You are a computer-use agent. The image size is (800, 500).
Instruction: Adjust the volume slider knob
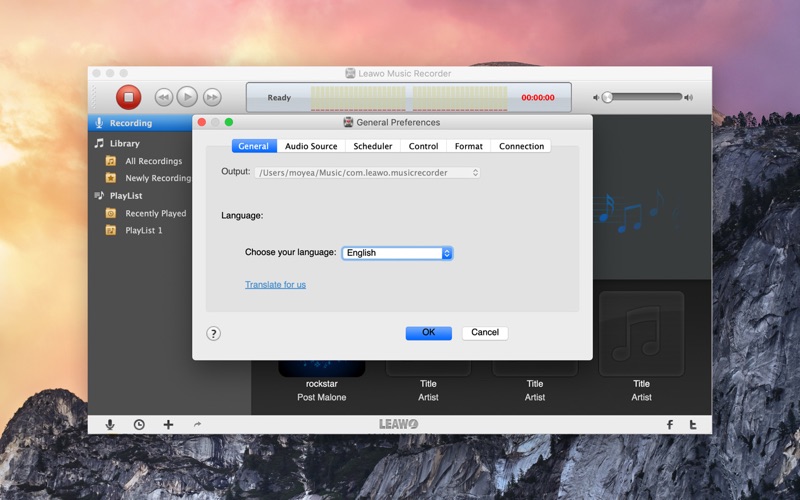tap(607, 97)
